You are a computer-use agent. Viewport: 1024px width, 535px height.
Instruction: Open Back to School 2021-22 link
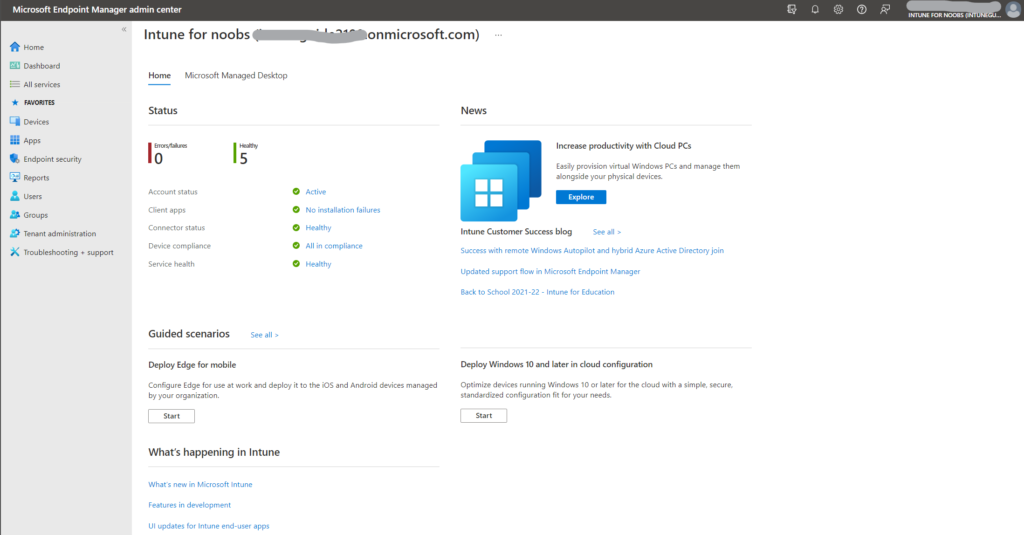coord(537,292)
